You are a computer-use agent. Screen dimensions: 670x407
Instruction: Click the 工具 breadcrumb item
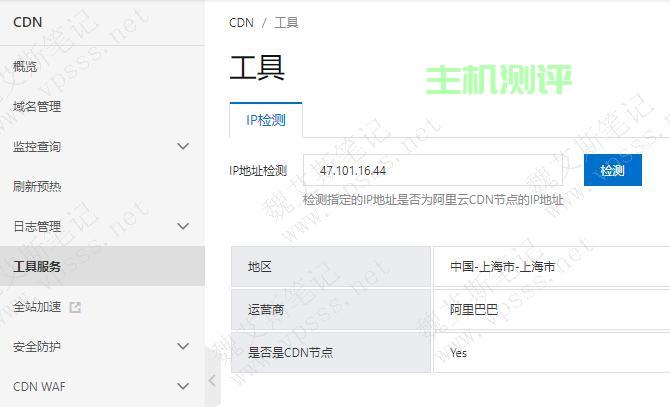(x=287, y=22)
